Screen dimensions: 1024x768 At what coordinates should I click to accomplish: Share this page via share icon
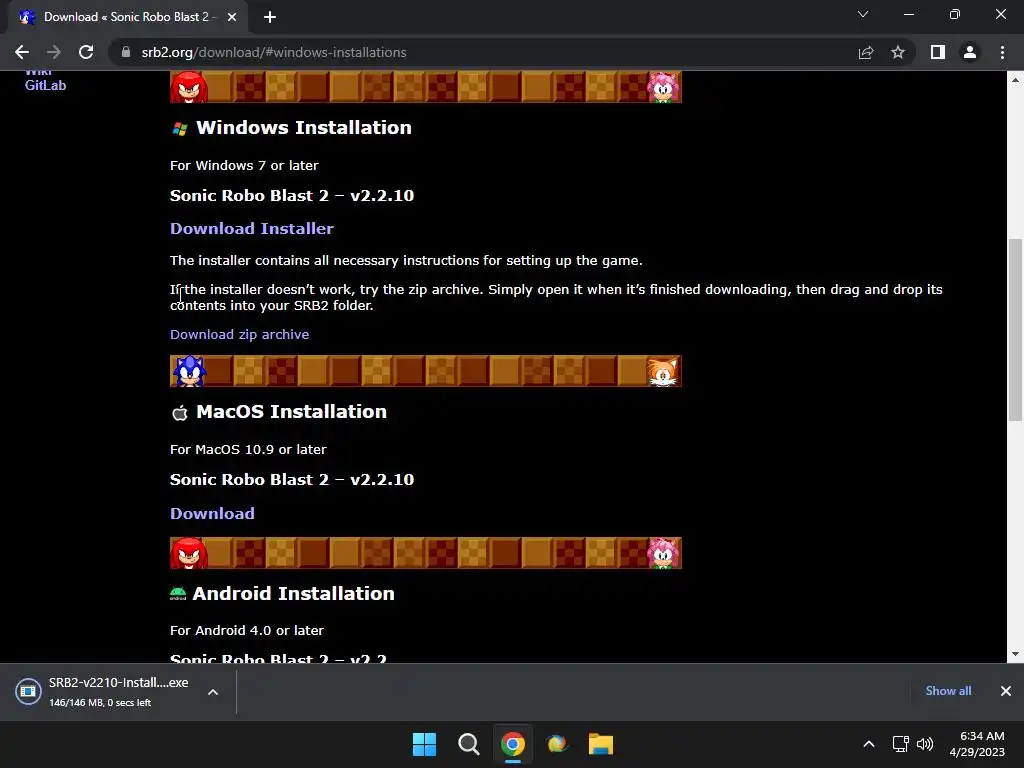866,52
